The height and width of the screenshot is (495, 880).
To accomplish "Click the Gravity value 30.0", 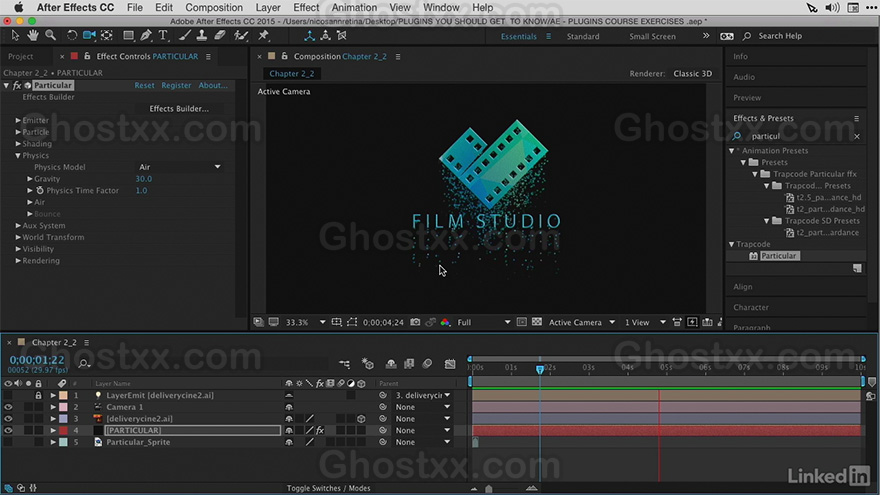I will (x=144, y=178).
